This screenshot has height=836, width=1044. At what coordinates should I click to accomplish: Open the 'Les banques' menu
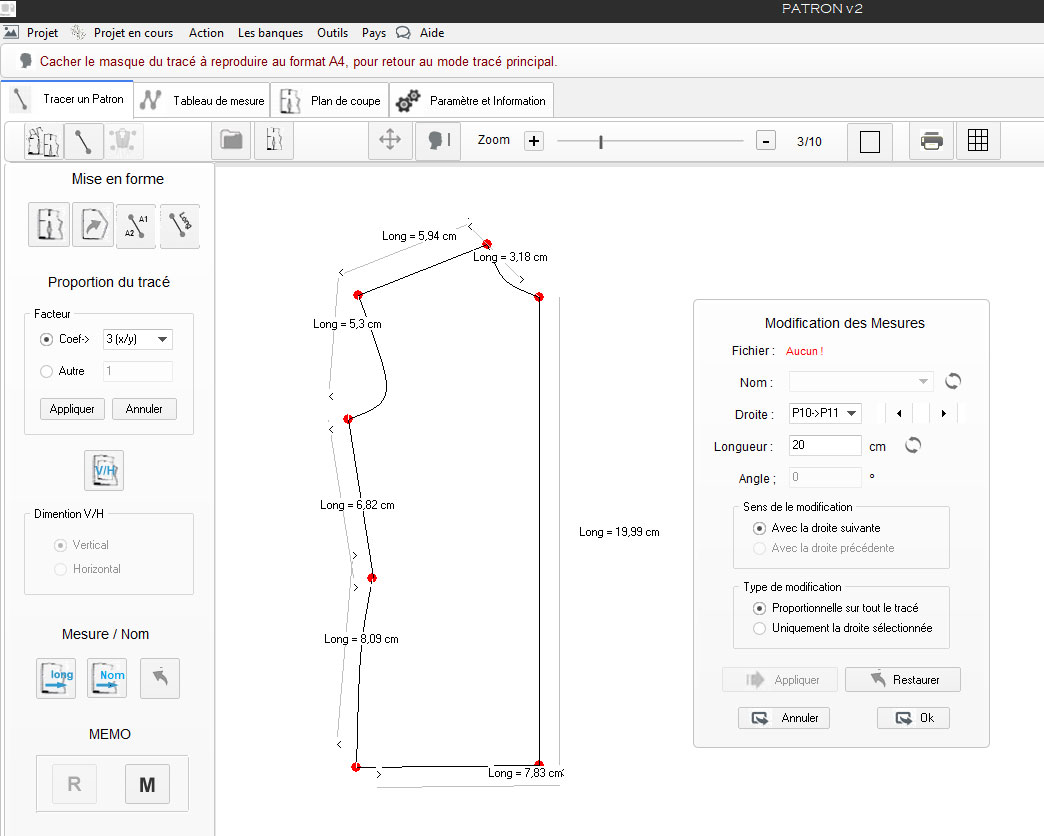pos(270,33)
